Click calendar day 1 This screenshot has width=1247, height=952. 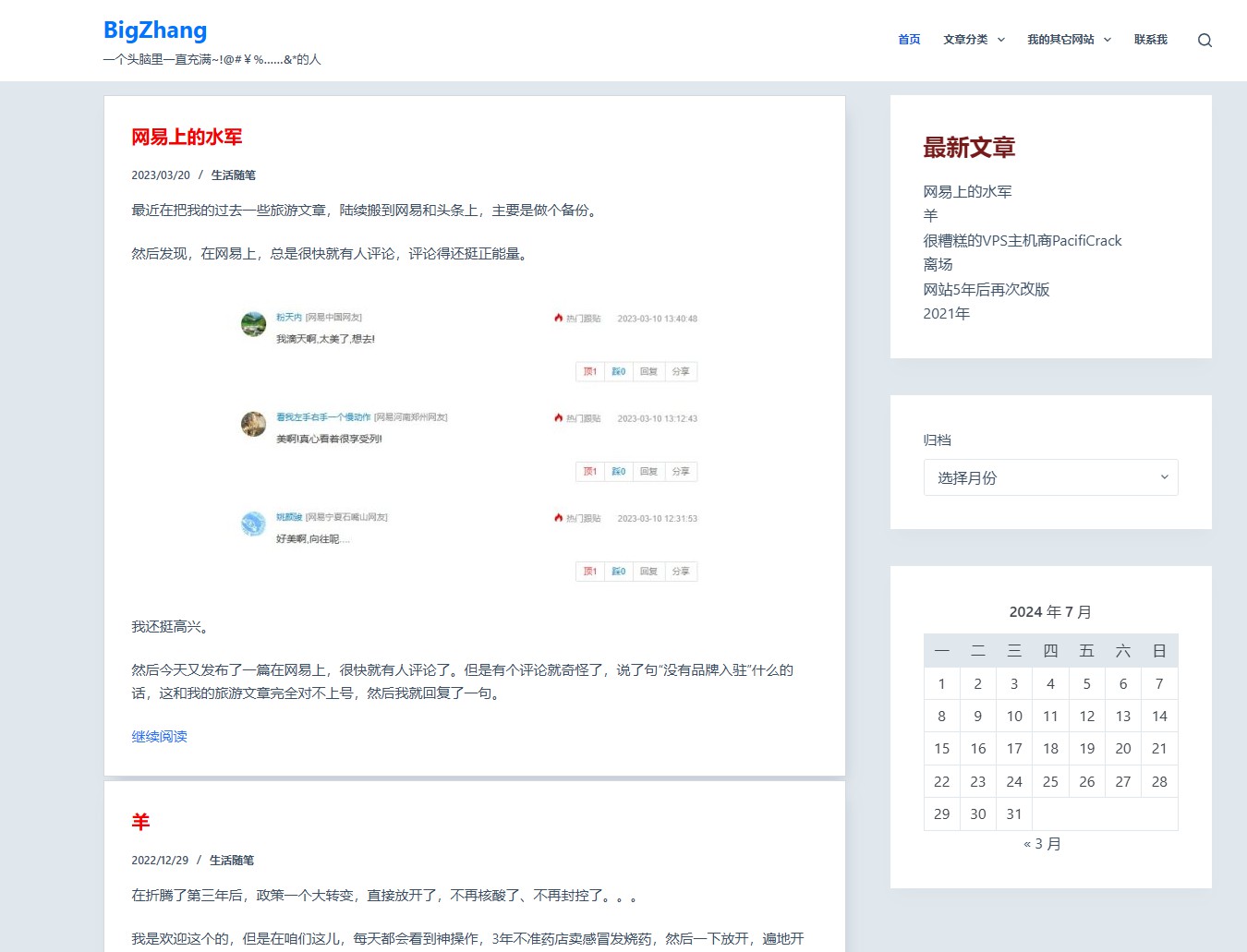[x=941, y=683]
